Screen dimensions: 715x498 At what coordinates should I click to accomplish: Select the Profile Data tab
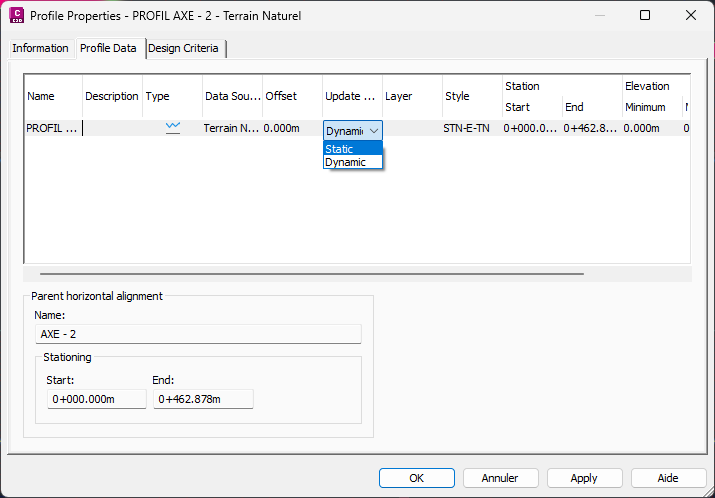point(109,48)
